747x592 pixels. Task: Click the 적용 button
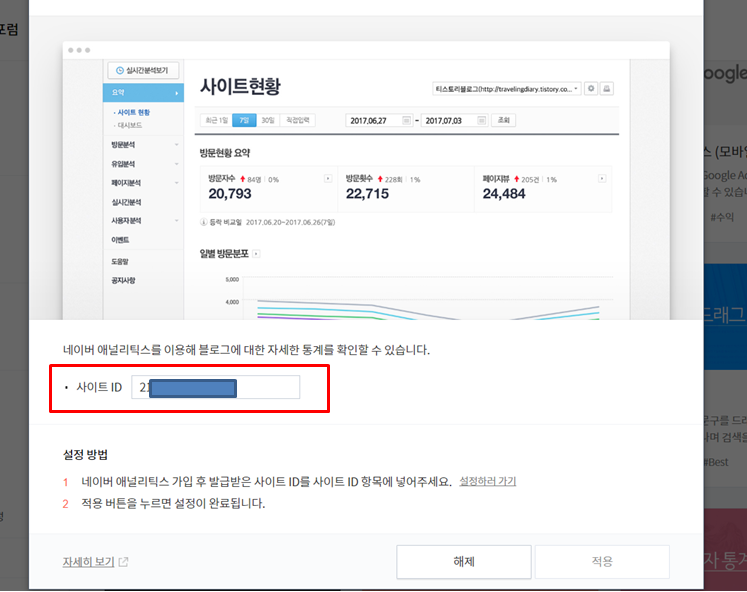(x=602, y=562)
